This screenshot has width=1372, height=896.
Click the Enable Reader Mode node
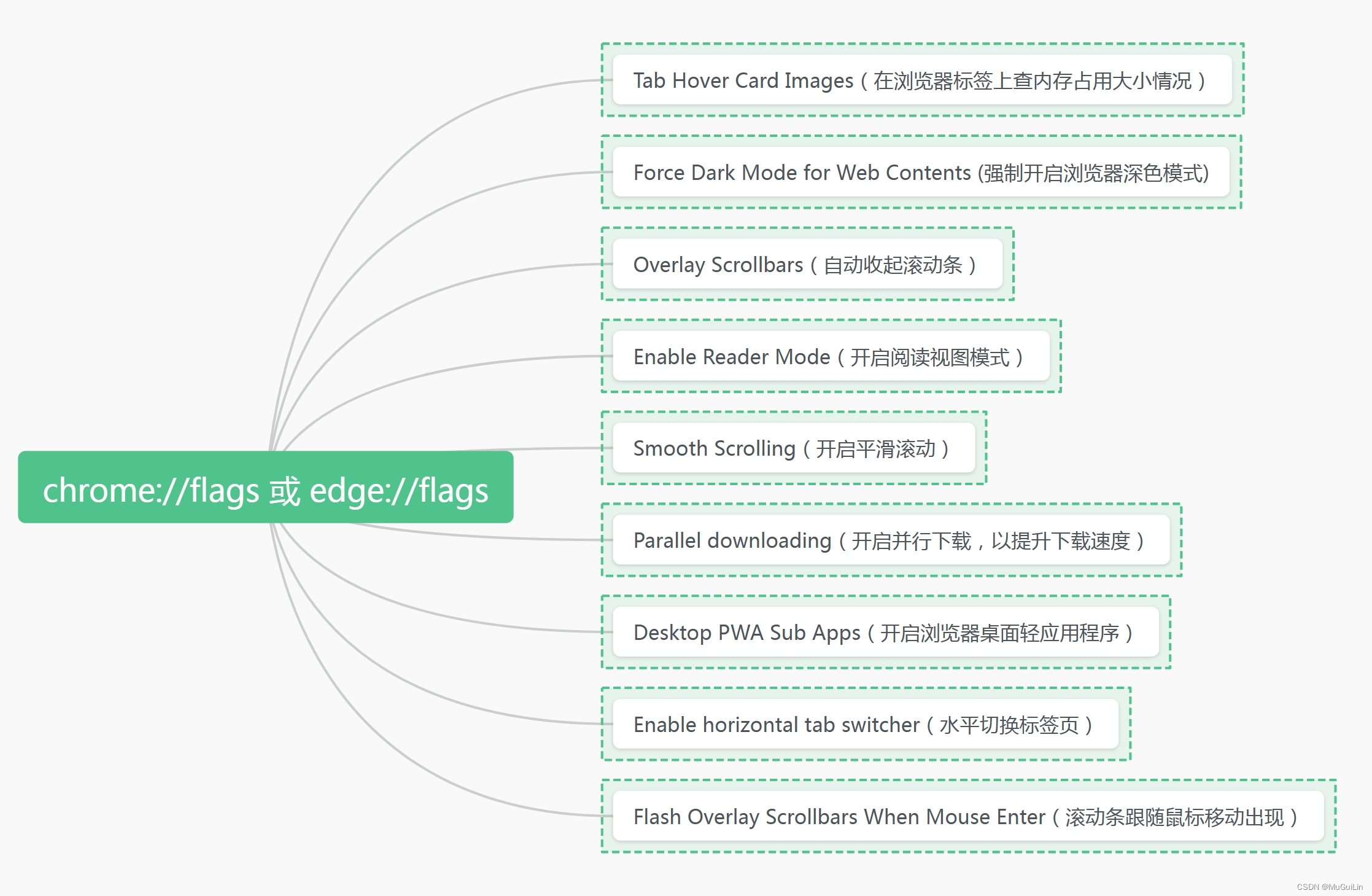point(831,356)
